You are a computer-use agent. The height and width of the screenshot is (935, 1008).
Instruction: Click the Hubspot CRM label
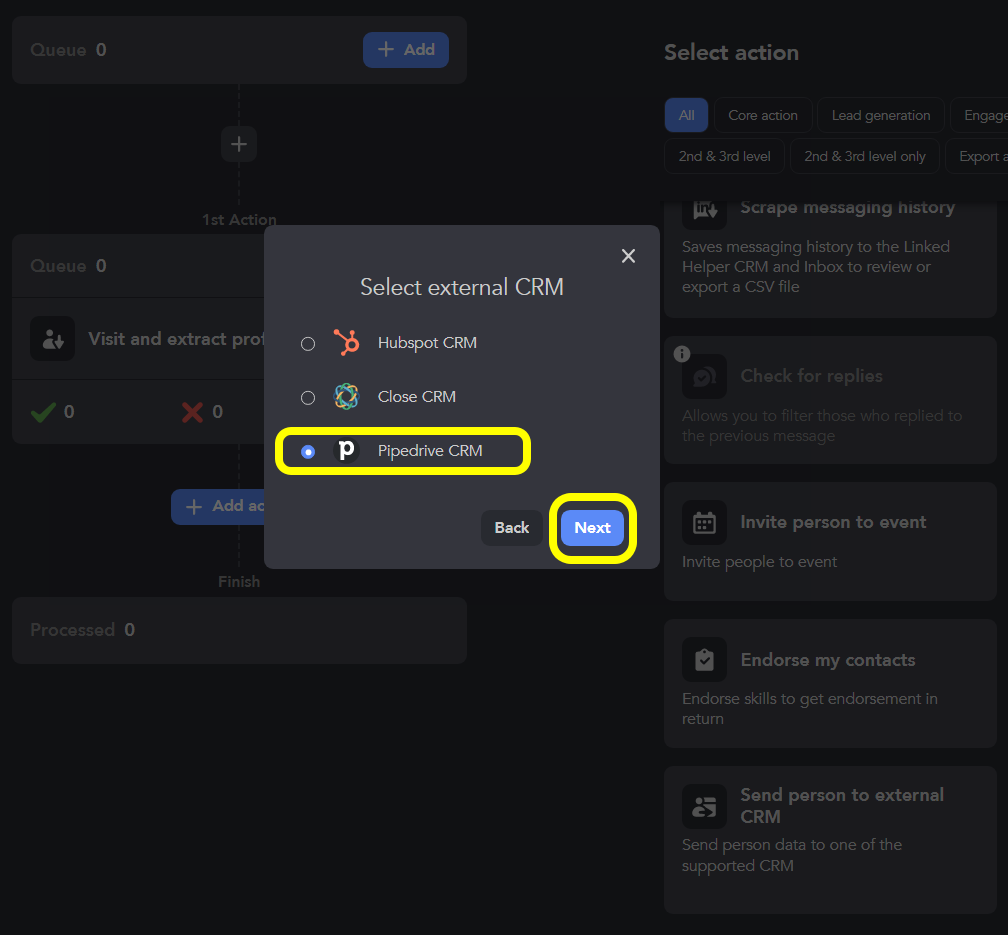pyautogui.click(x=428, y=343)
